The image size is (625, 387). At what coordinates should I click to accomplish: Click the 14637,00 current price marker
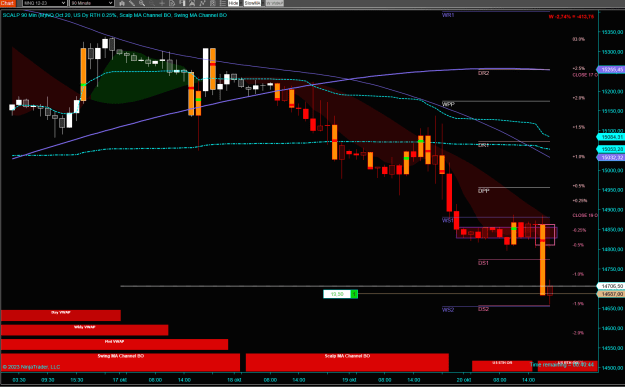click(612, 294)
